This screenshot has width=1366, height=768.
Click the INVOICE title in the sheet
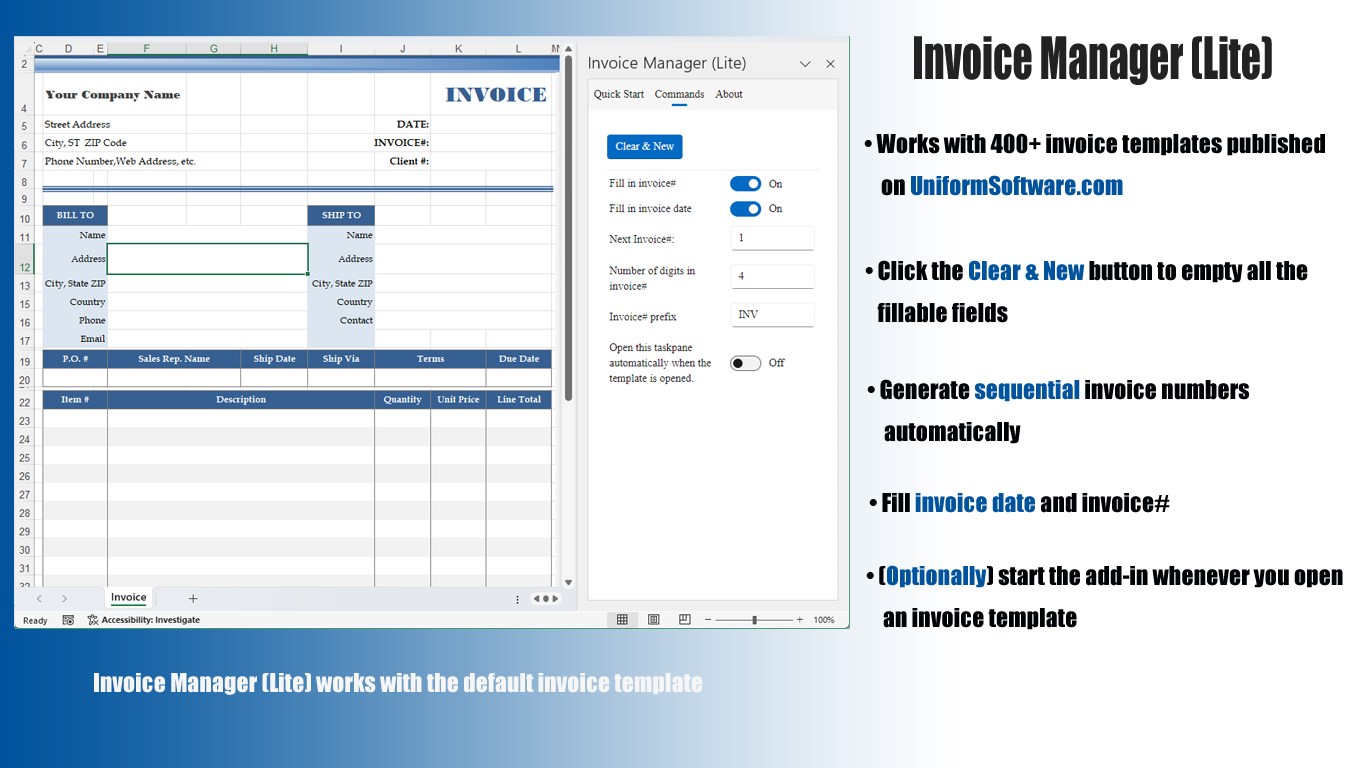(496, 95)
